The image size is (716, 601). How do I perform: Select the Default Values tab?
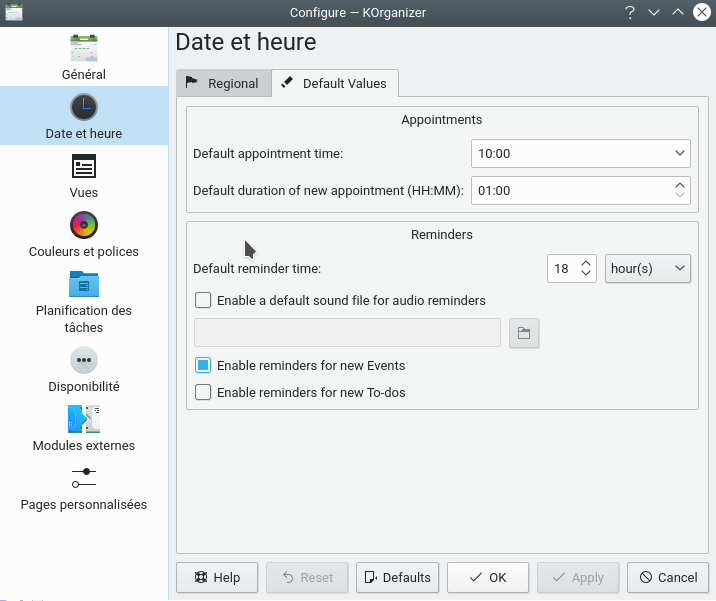(335, 84)
